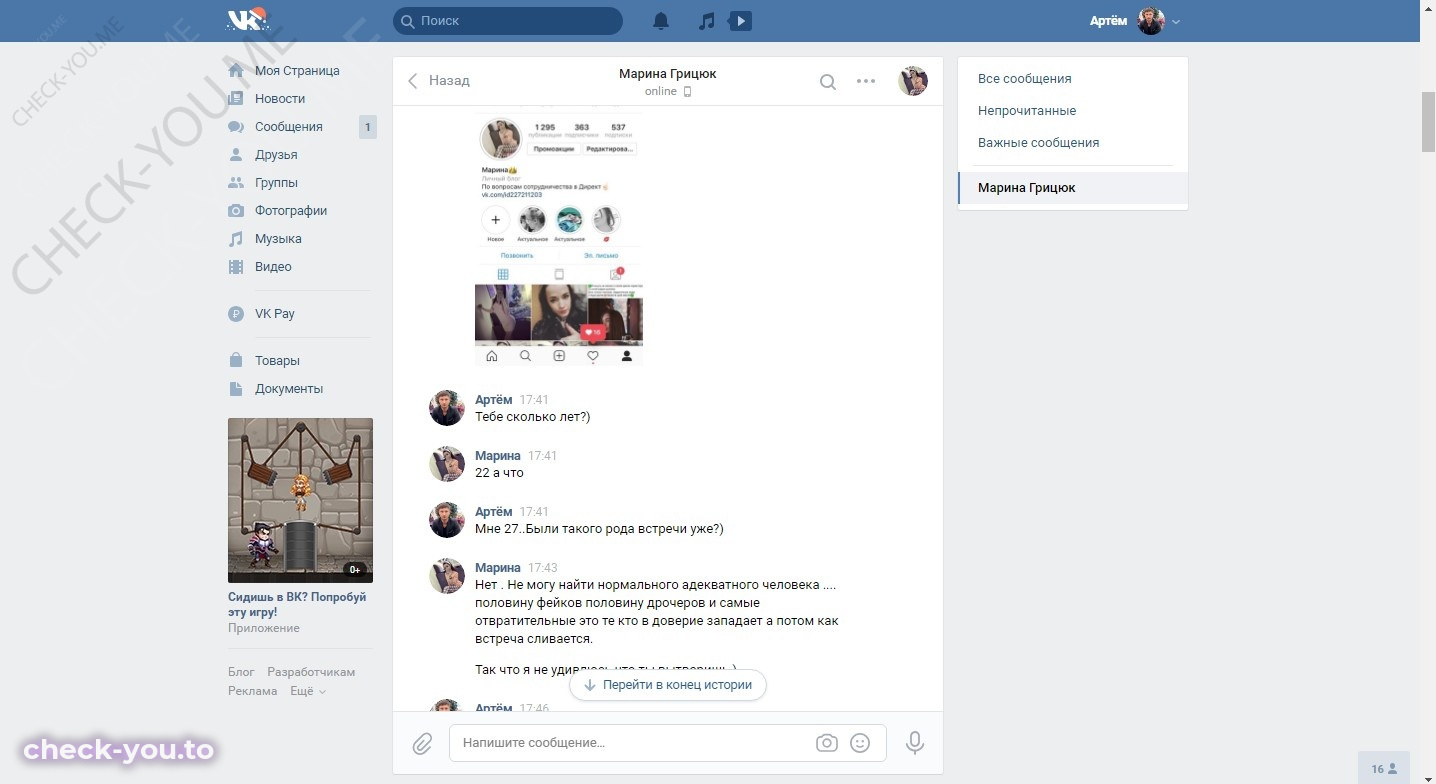Open Артём profile dropdown menu

click(x=1135, y=20)
